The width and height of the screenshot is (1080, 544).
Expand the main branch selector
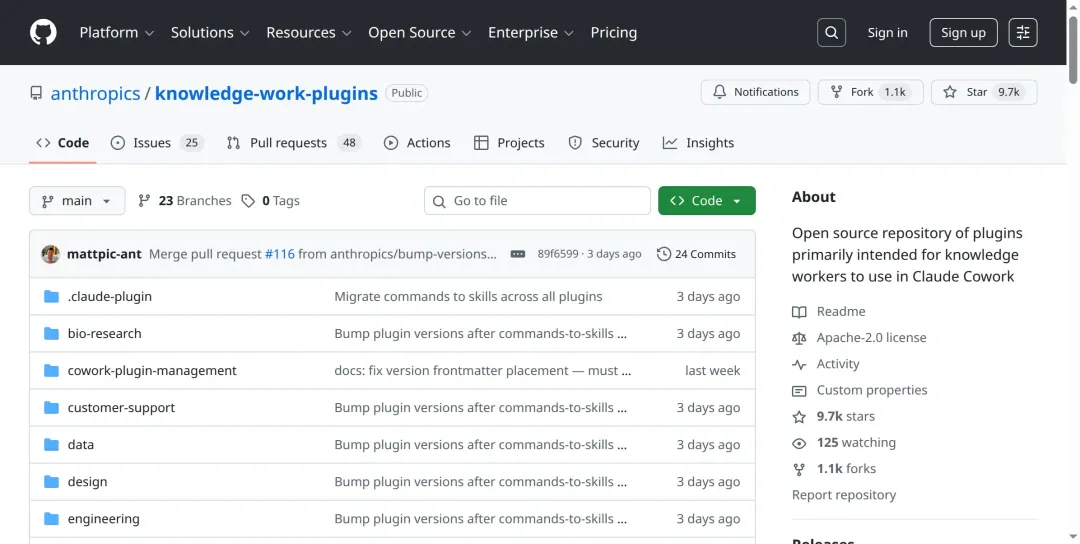click(x=77, y=201)
